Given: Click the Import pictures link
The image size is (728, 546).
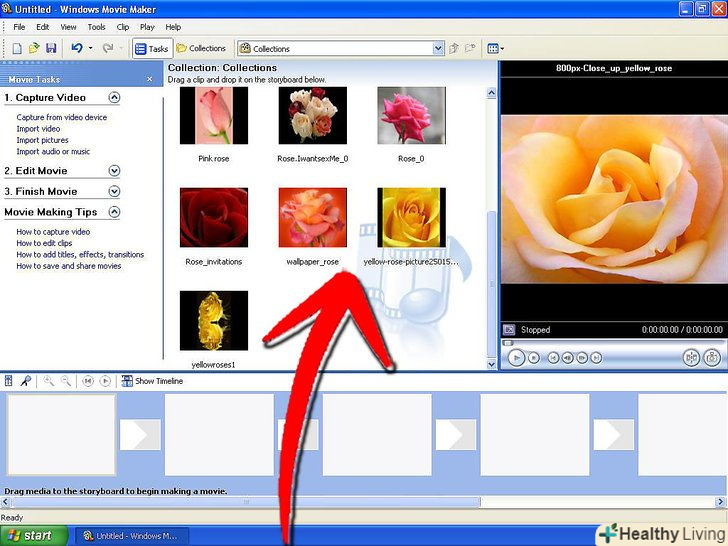Looking at the screenshot, I should [x=42, y=140].
